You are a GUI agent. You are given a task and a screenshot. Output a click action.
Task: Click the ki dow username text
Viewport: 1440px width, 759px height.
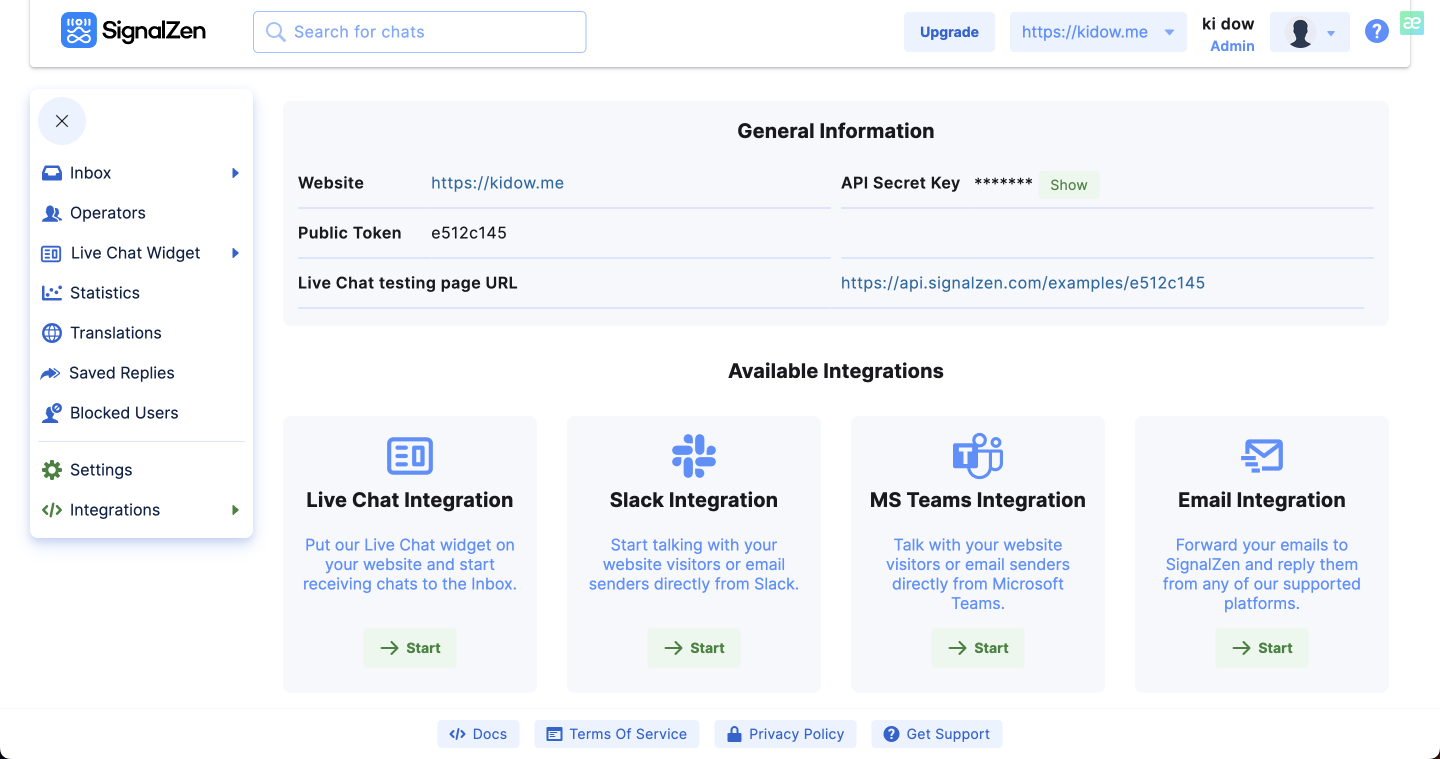(1228, 24)
